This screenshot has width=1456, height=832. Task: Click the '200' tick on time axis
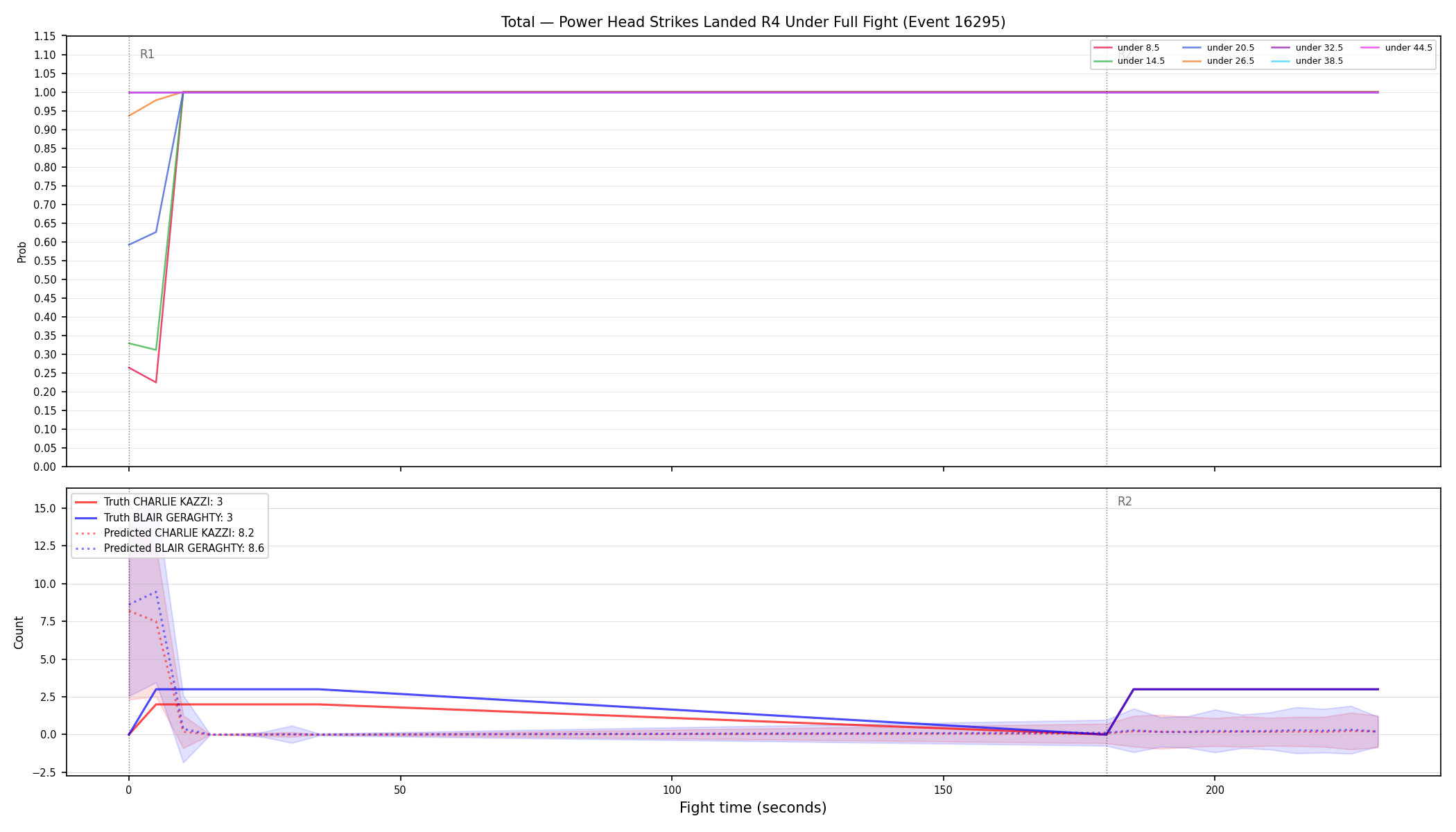(1215, 790)
